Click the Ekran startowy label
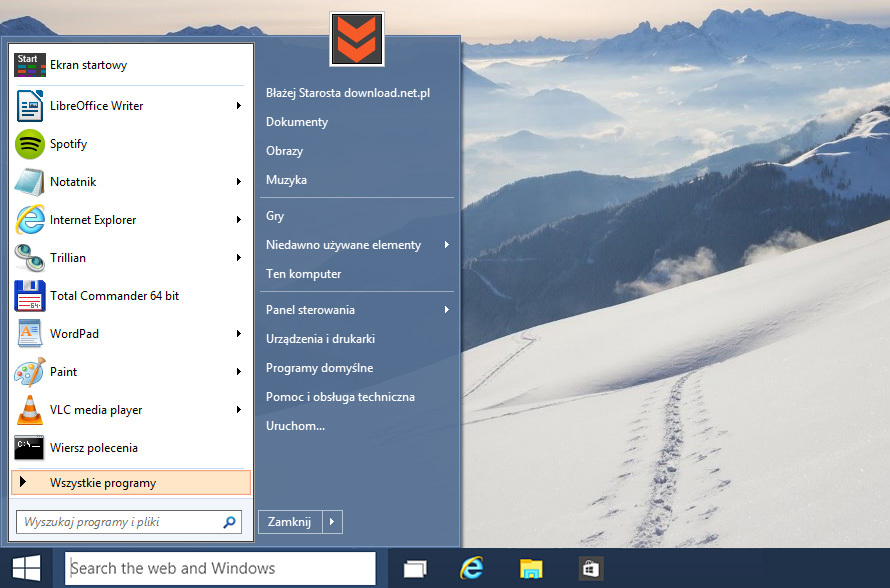890x588 pixels. click(x=89, y=65)
